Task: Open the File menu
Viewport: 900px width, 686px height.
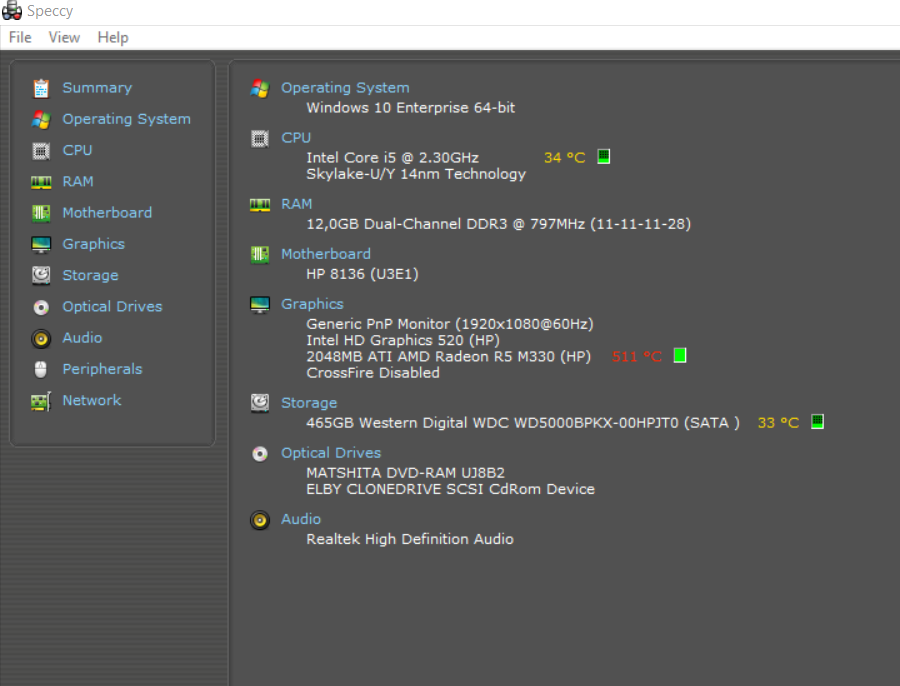Action: pyautogui.click(x=20, y=37)
